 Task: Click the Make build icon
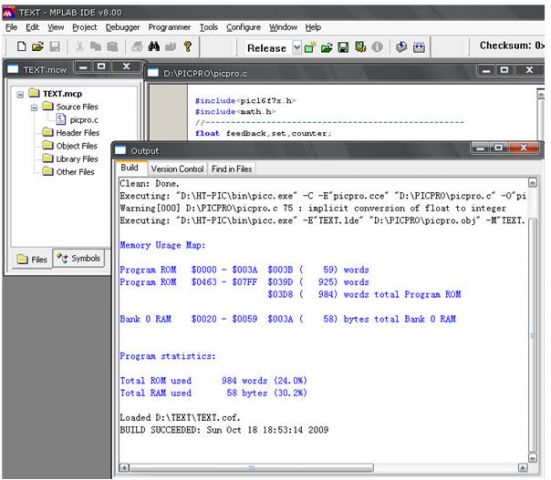(x=401, y=47)
